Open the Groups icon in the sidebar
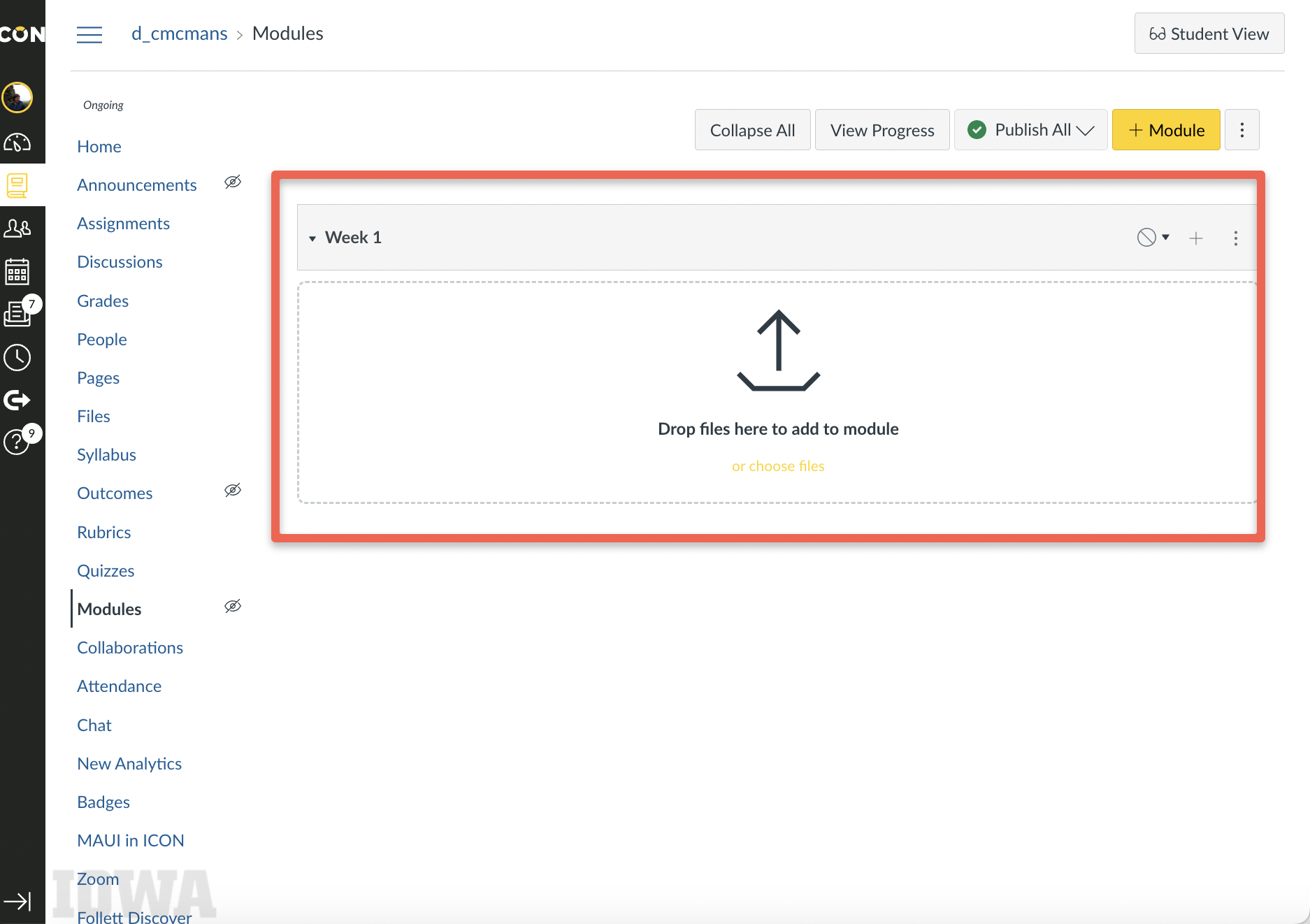 (x=17, y=227)
